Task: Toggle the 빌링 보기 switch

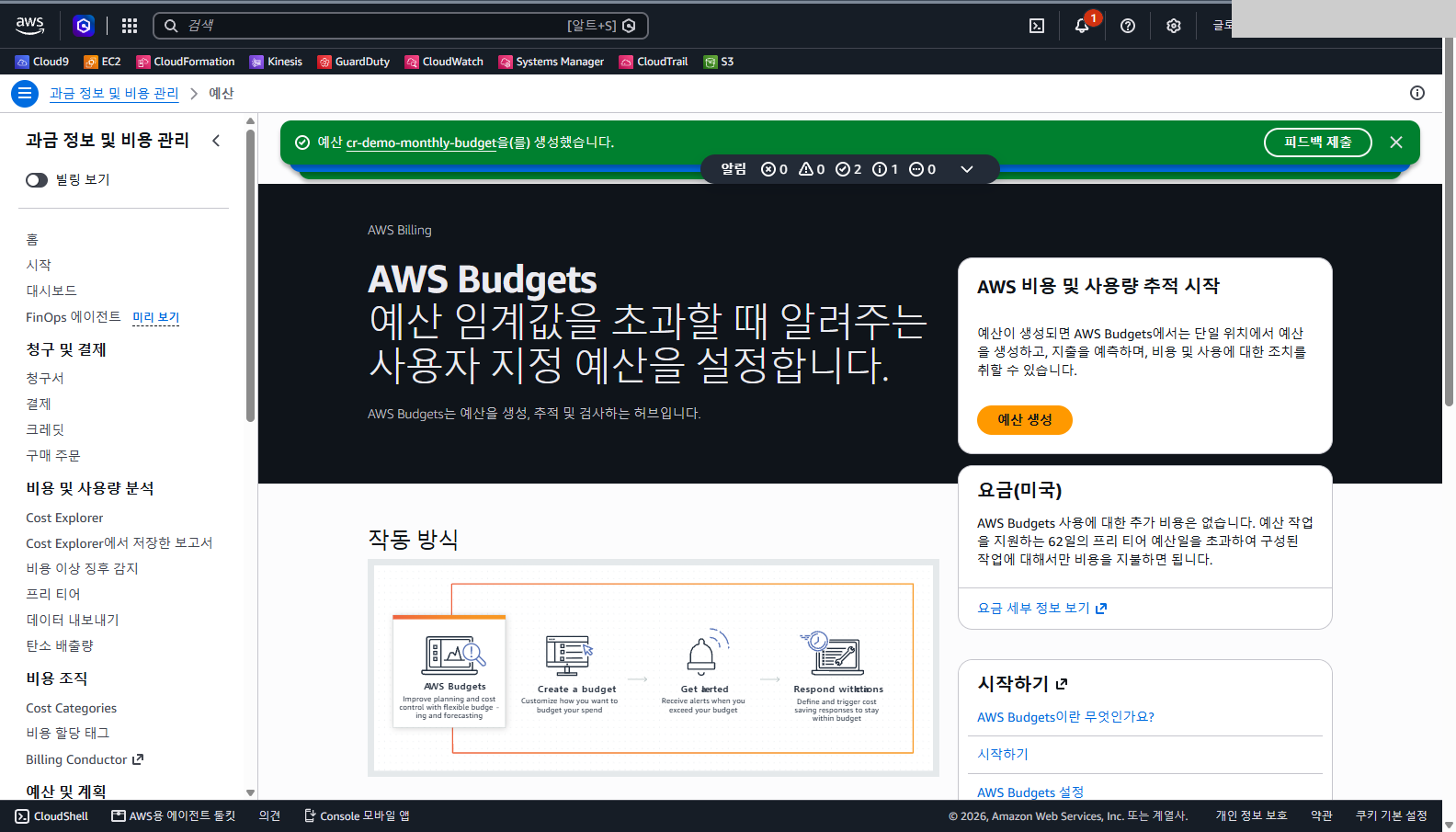Action: coord(37,180)
